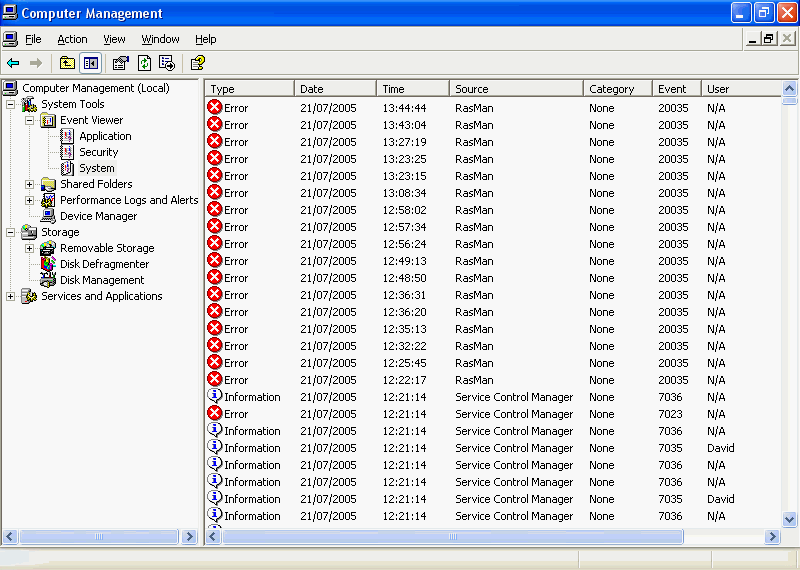Click the System Tools tree icon
Viewport: 800px width, 570px height.
click(x=29, y=104)
